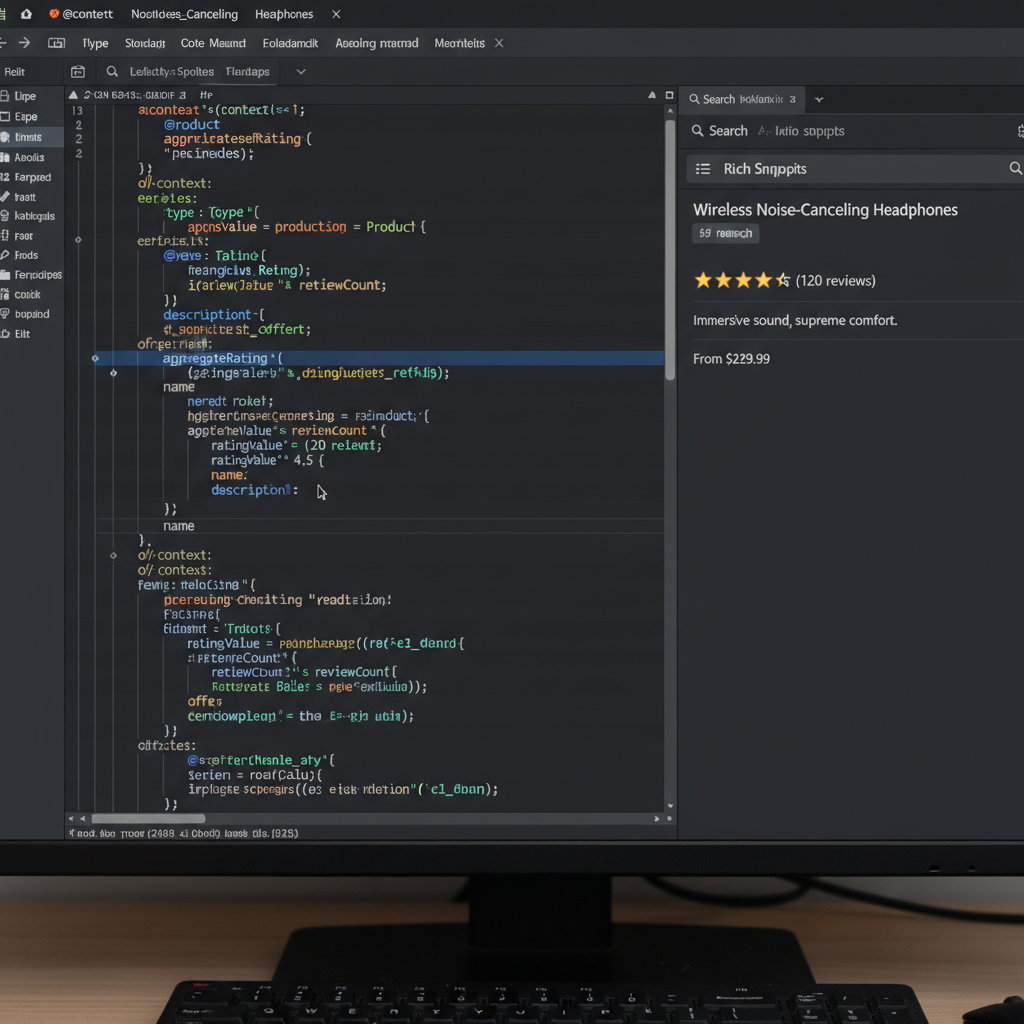Open the filter dropdown at the right of the Search field
The height and width of the screenshot is (1024, 1024).
click(x=1017, y=130)
